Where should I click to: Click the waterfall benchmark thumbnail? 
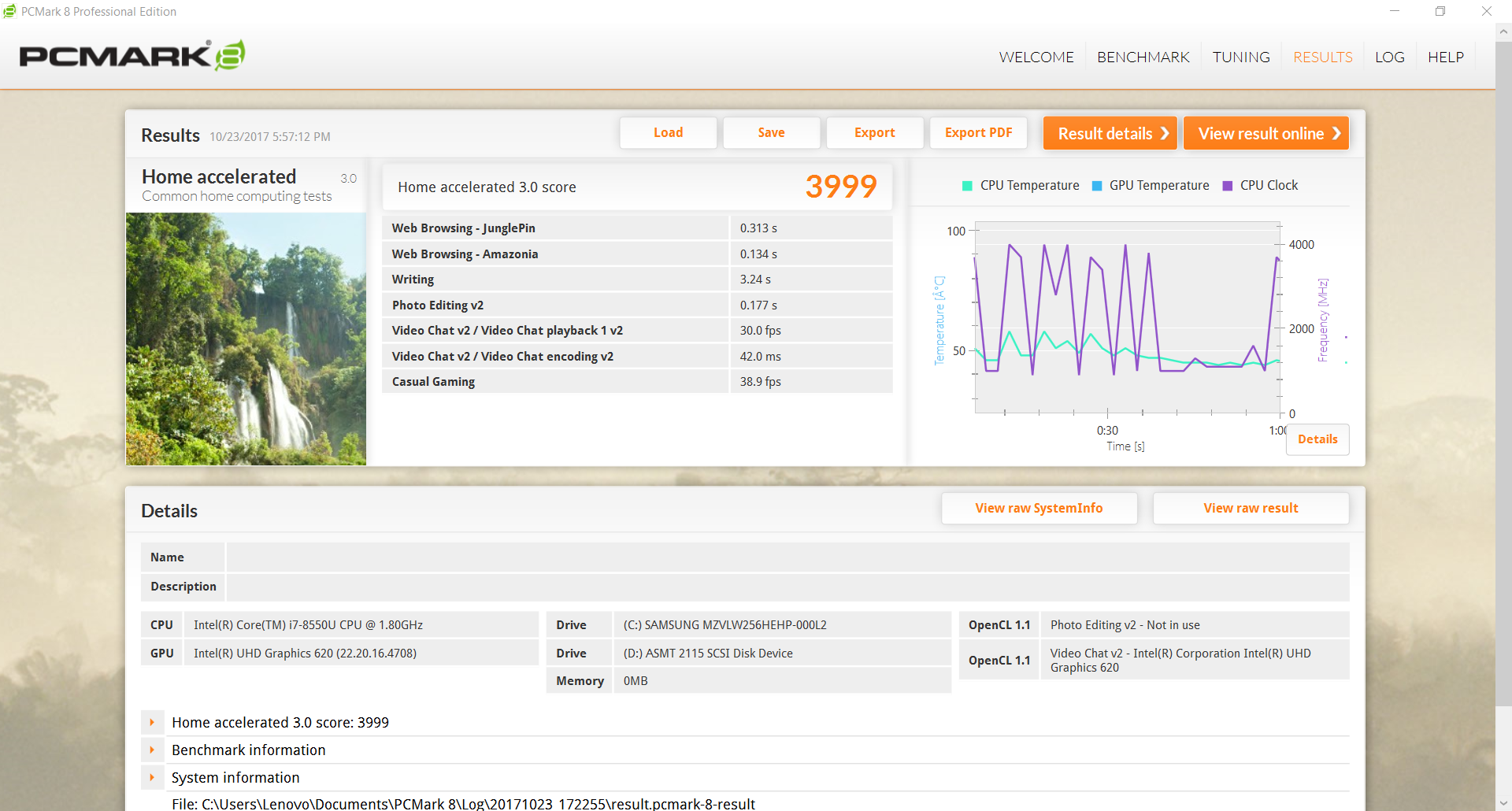point(246,339)
